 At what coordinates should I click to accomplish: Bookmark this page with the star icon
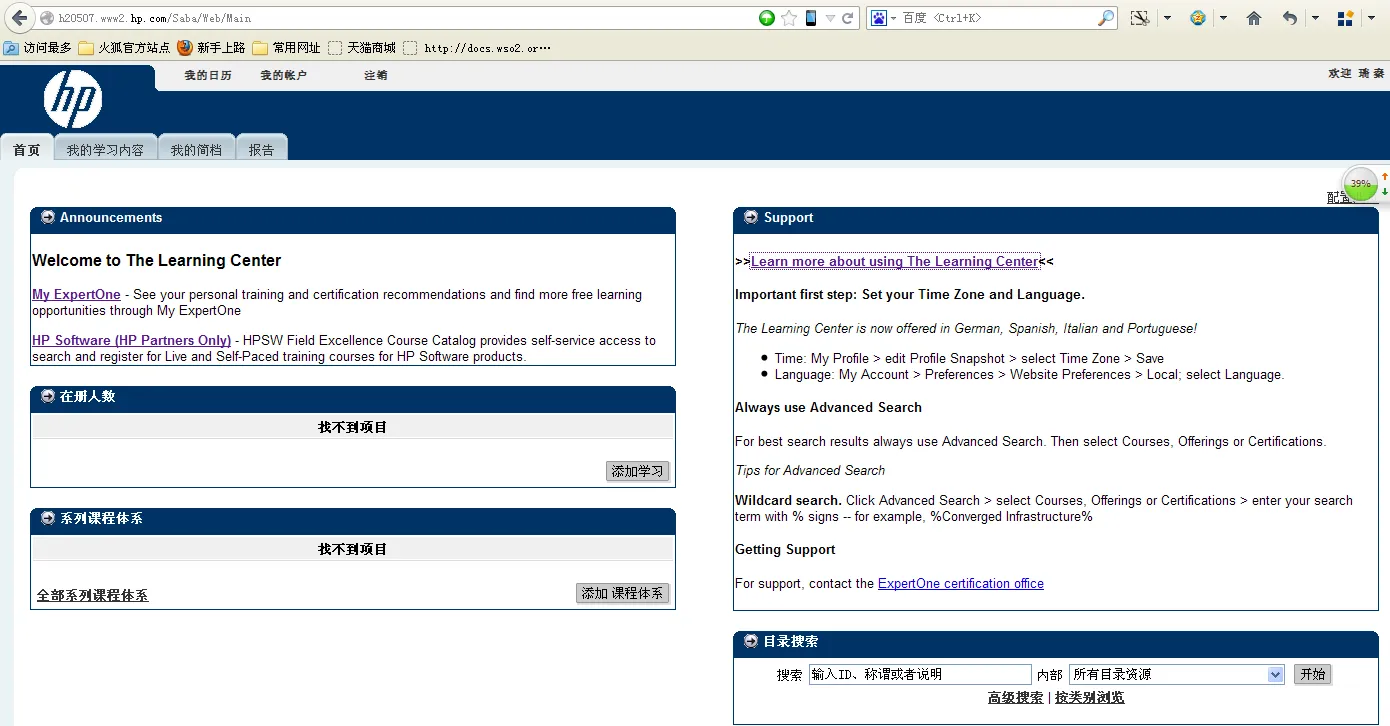point(789,18)
